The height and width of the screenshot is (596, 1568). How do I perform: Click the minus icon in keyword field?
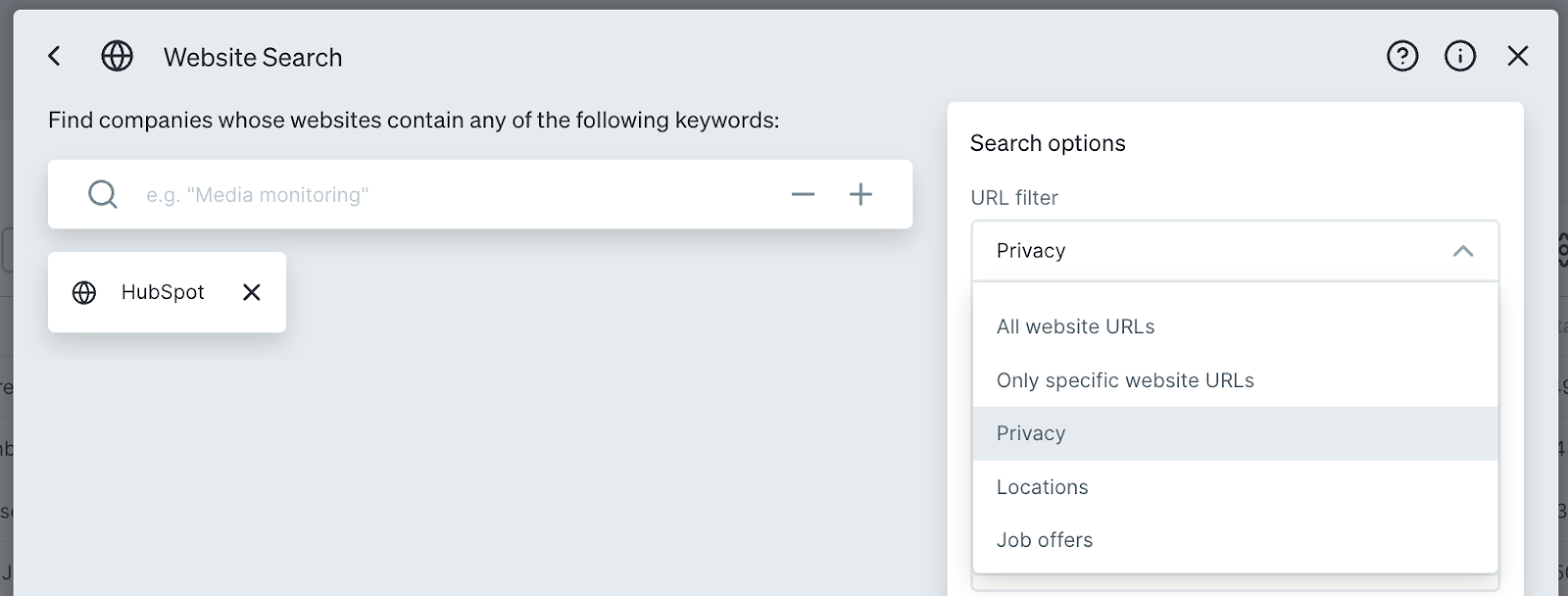pos(803,195)
